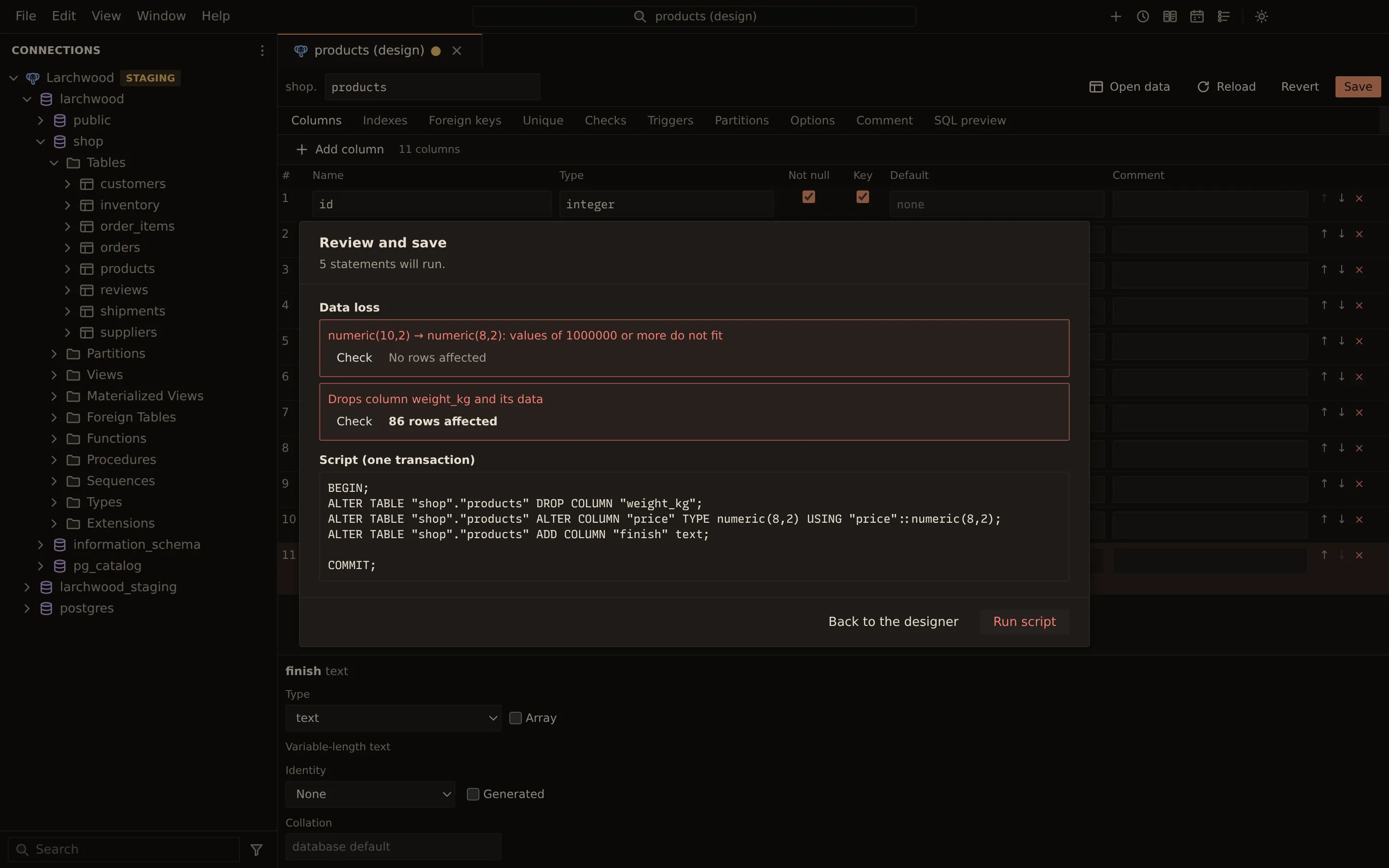This screenshot has height=868, width=1389.
Task: Open the Connections panel three-dot menu
Action: coord(262,51)
